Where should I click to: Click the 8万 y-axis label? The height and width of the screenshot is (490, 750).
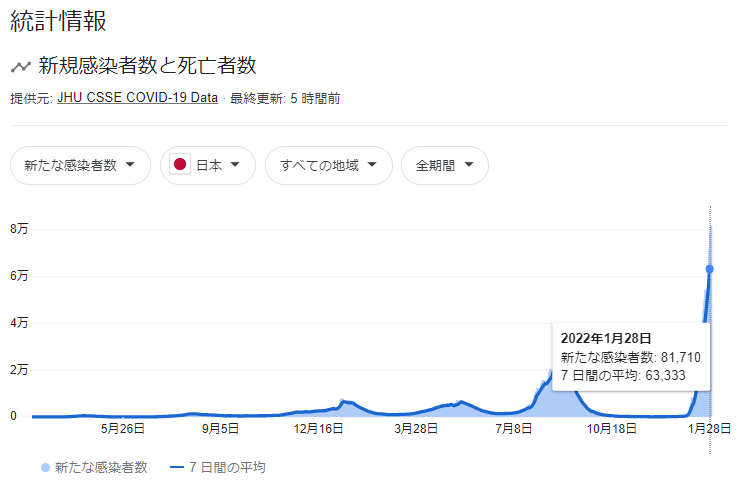(x=19, y=229)
